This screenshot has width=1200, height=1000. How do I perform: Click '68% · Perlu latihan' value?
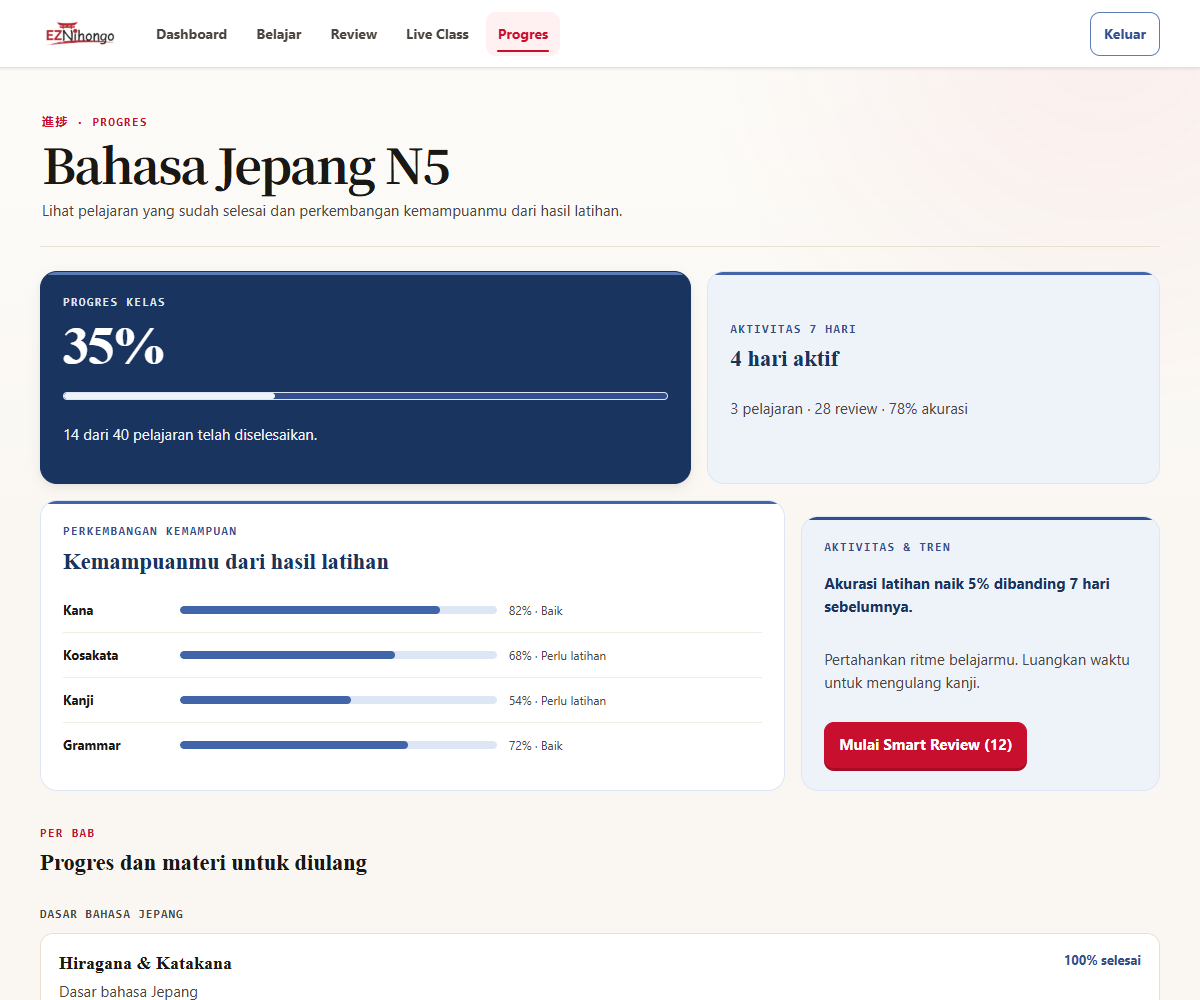(557, 655)
